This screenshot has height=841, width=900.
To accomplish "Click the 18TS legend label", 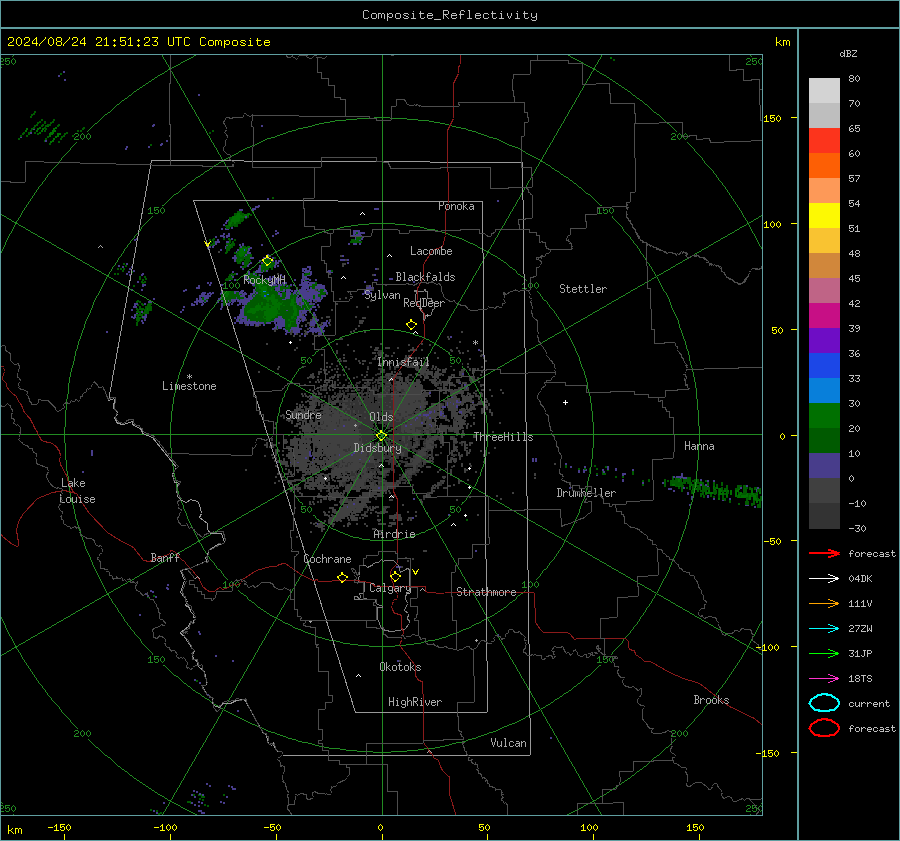I will pyautogui.click(x=860, y=679).
